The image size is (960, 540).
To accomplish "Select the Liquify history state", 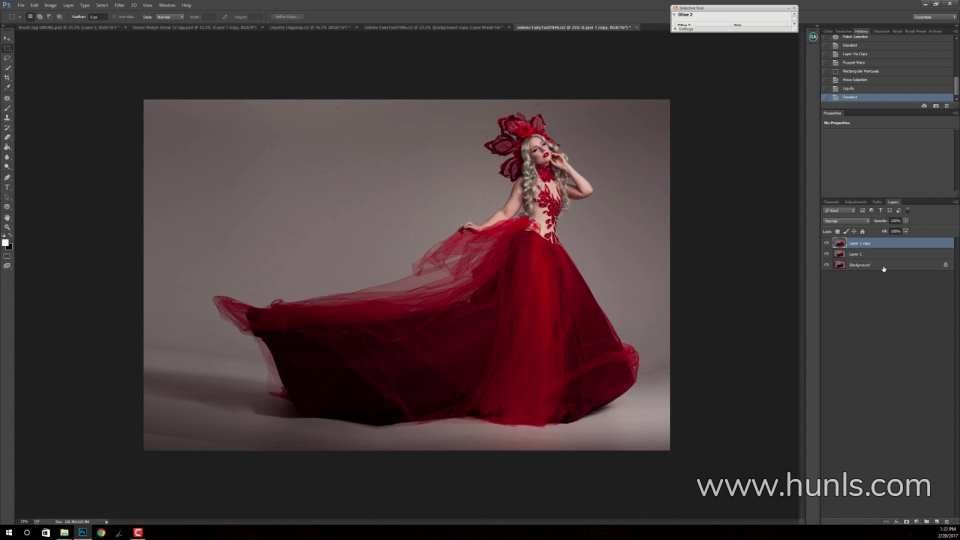I will (x=848, y=89).
